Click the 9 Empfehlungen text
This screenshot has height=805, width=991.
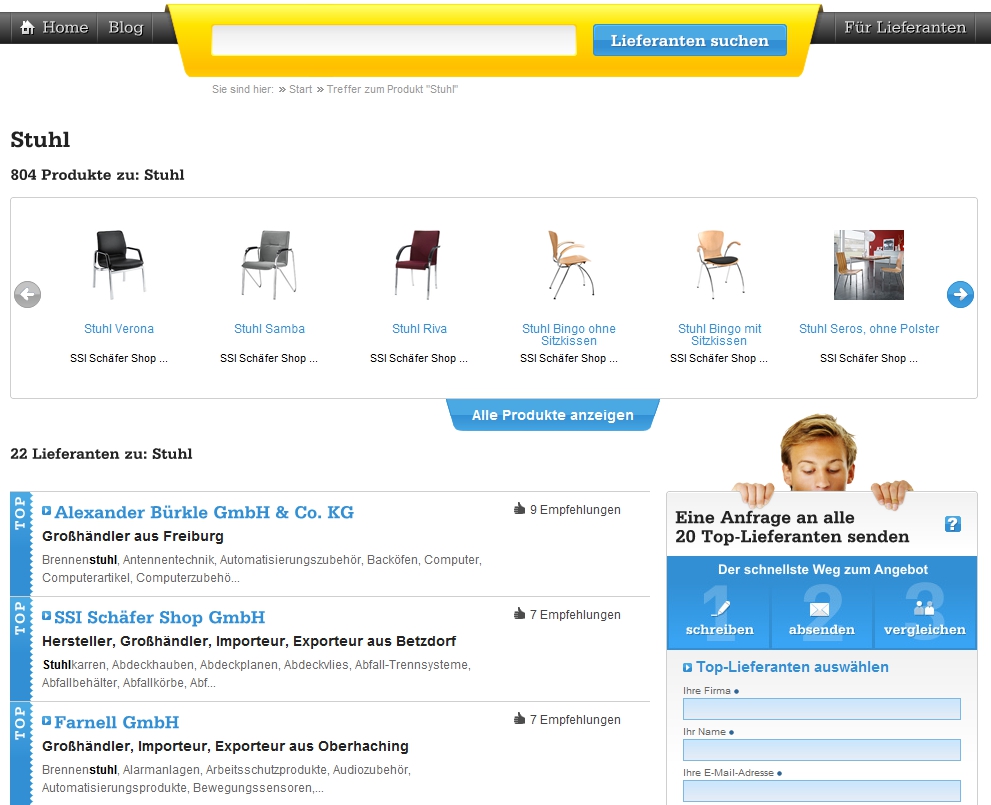575,510
